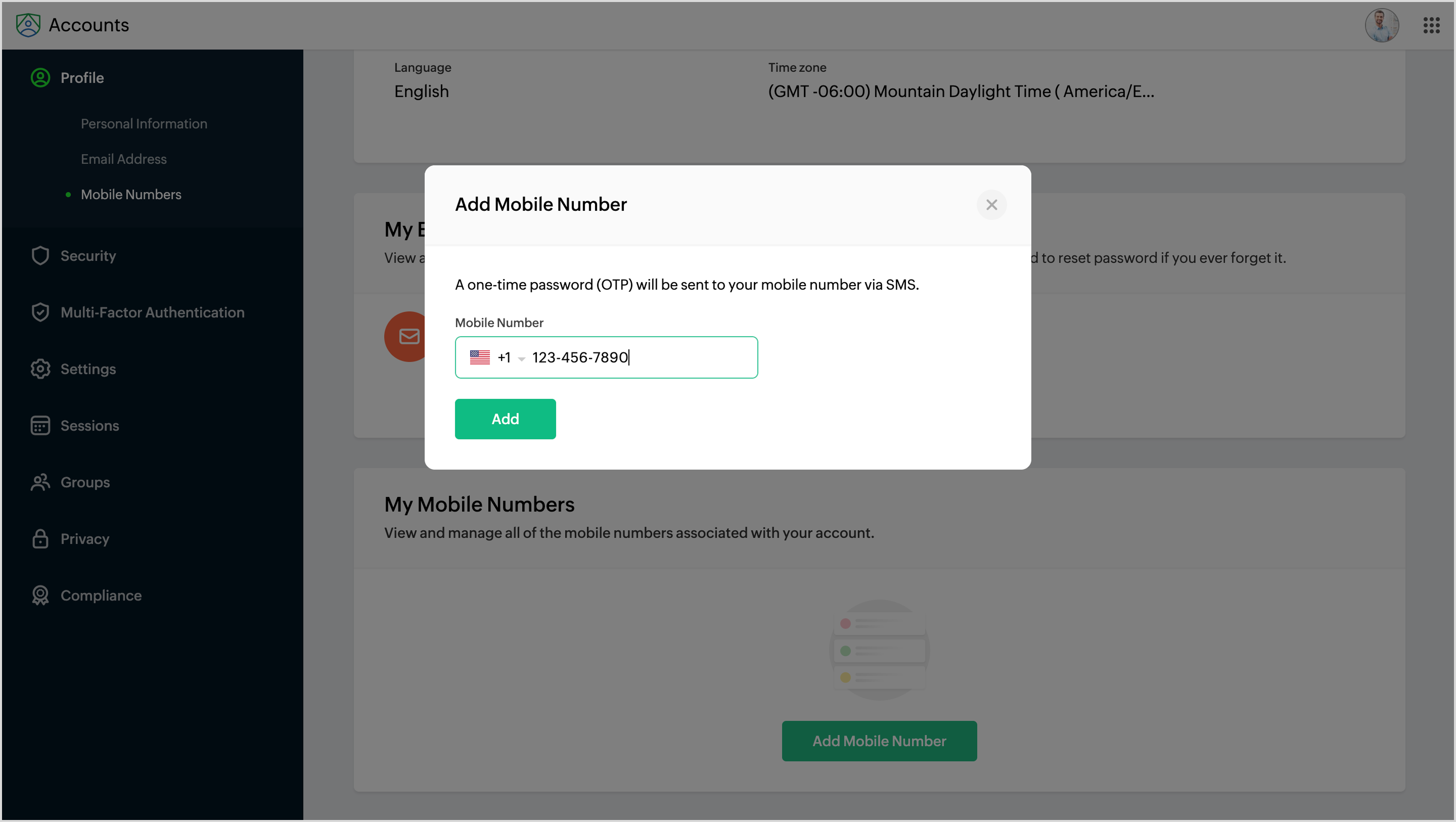1456x822 pixels.
Task: Collapse the Profile section in sidebar
Action: [82, 77]
